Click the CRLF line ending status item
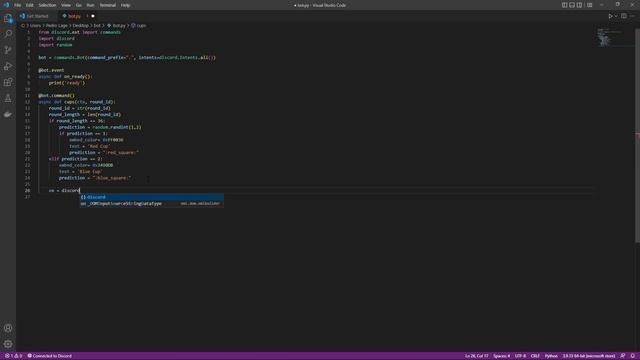This screenshot has width=640, height=360. [x=535, y=356]
